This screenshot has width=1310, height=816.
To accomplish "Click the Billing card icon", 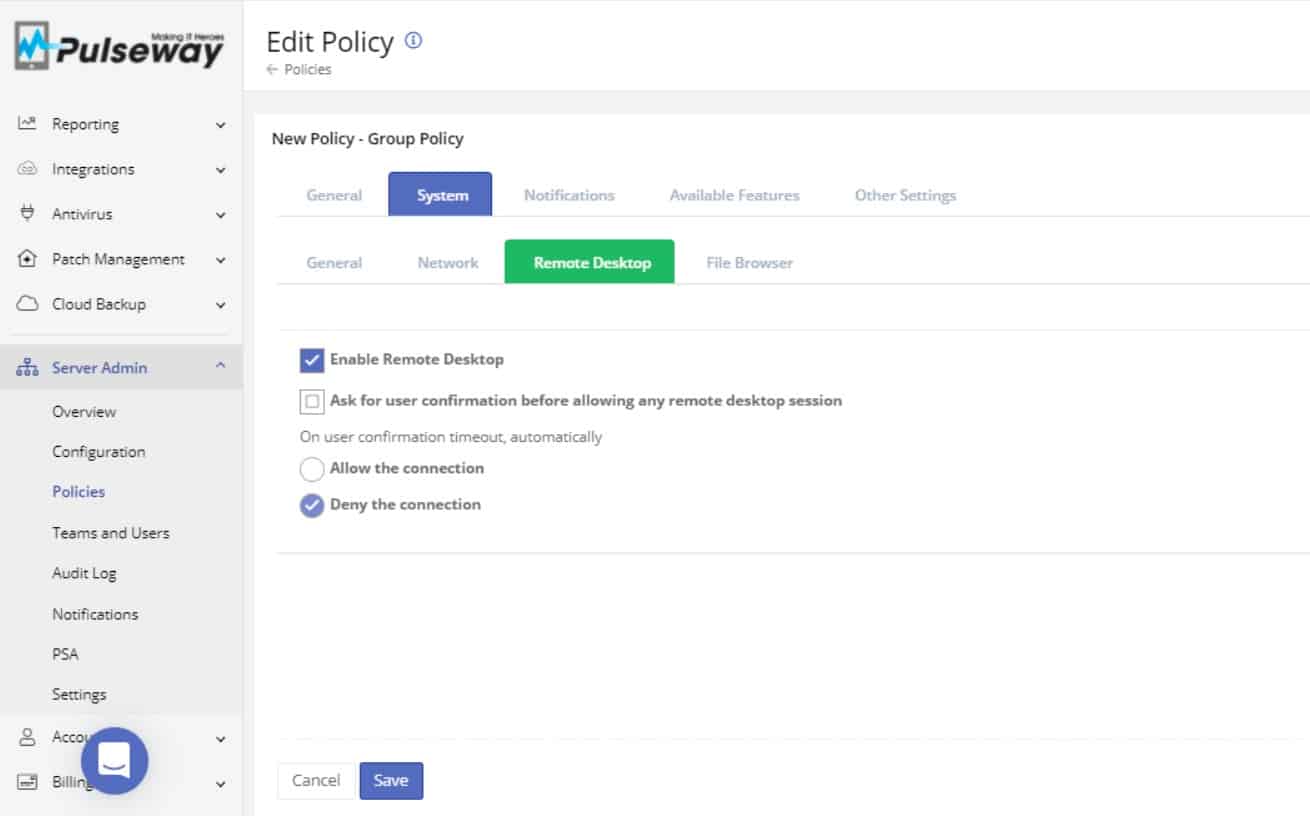I will point(28,782).
